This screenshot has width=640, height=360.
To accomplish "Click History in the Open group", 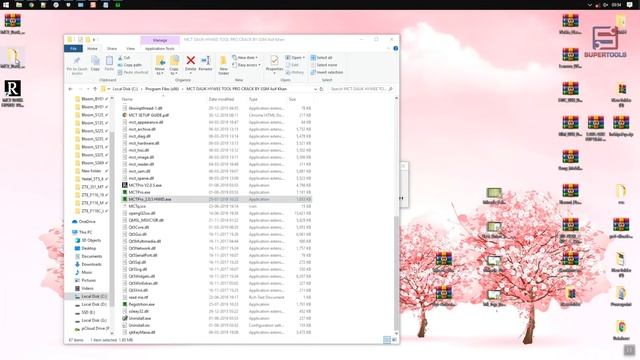I will 295,72.
